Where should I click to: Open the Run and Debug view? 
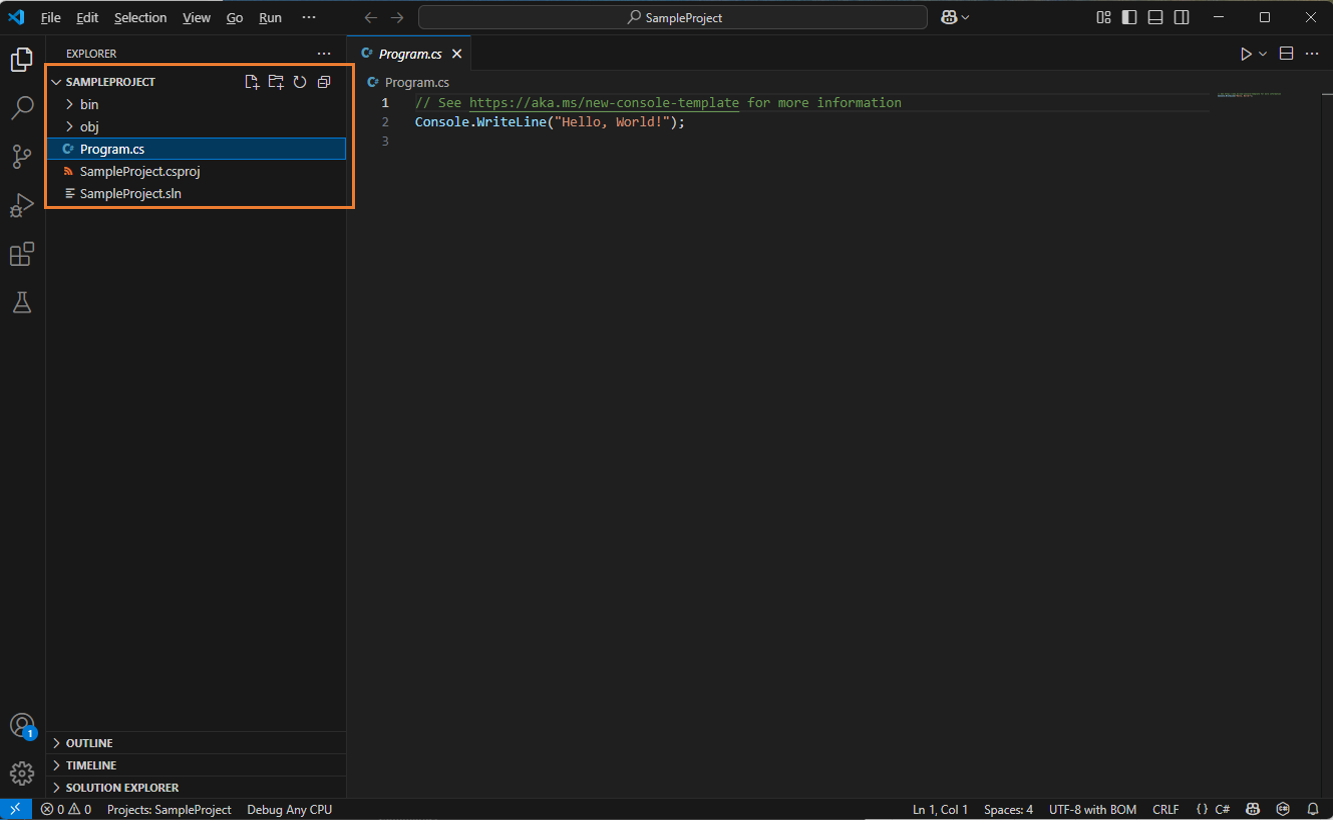[22, 205]
